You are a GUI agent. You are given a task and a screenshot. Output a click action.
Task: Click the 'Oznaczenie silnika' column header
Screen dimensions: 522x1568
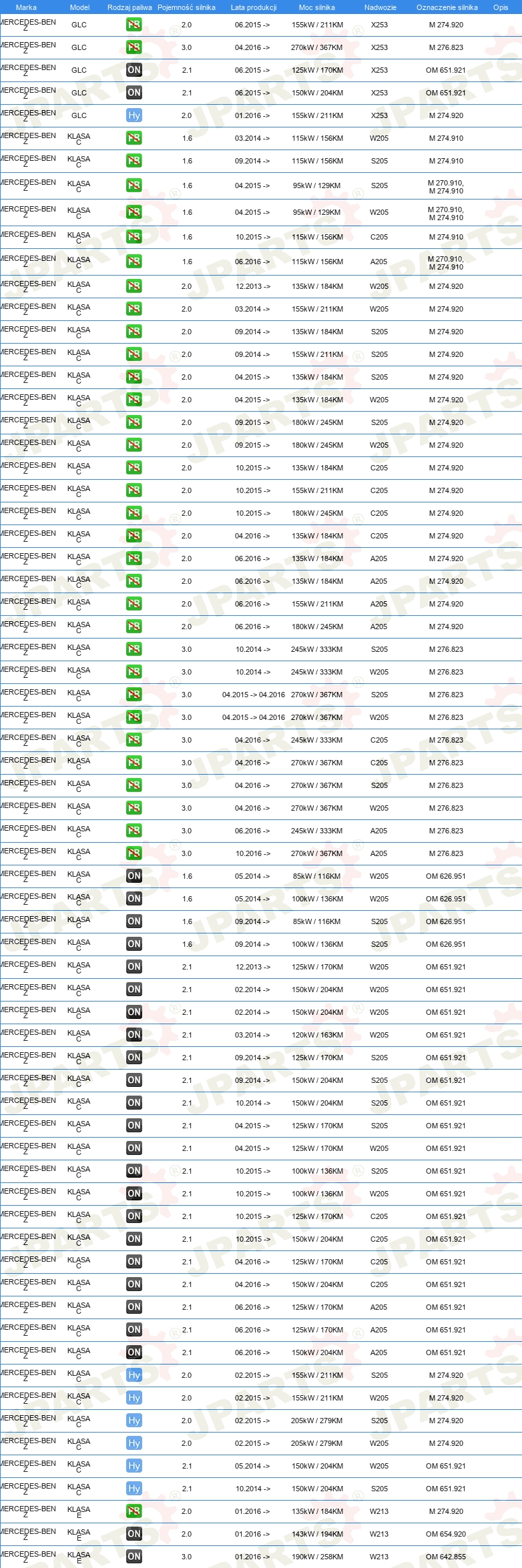447,7
